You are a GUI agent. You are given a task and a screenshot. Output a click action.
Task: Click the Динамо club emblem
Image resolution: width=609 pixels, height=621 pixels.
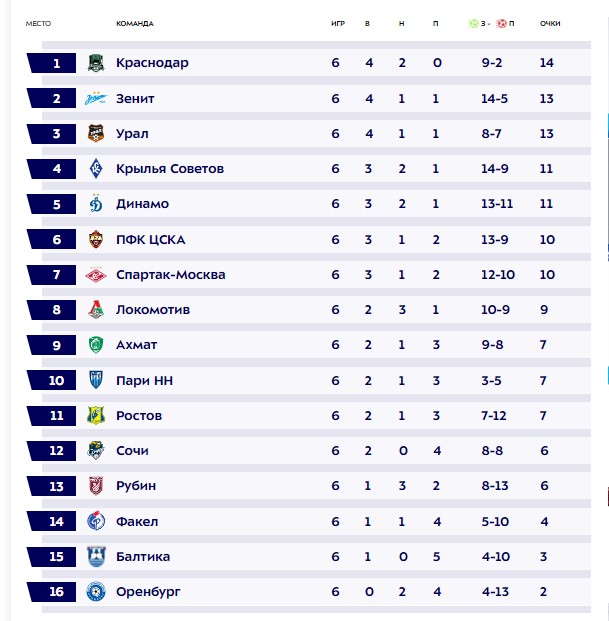pos(96,204)
